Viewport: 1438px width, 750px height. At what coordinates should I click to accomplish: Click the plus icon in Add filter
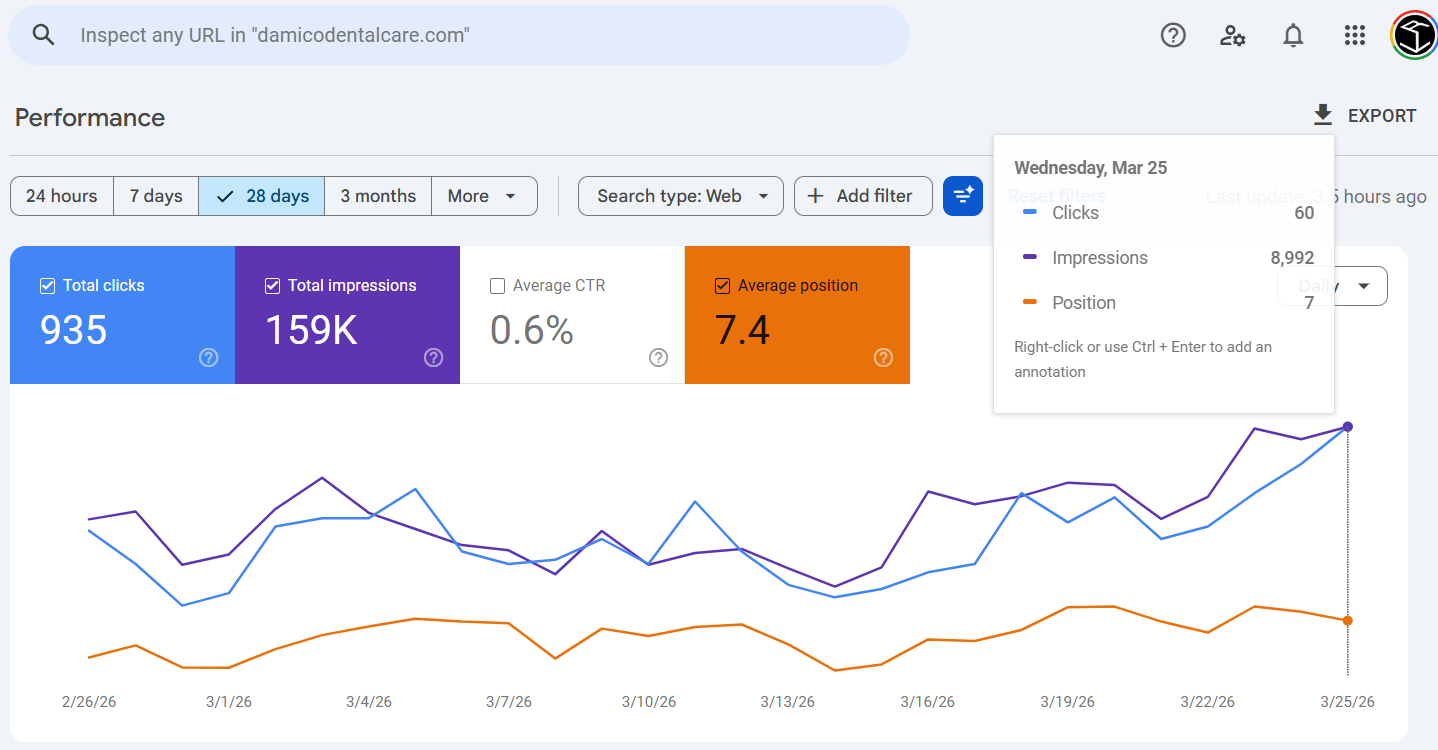tap(815, 196)
